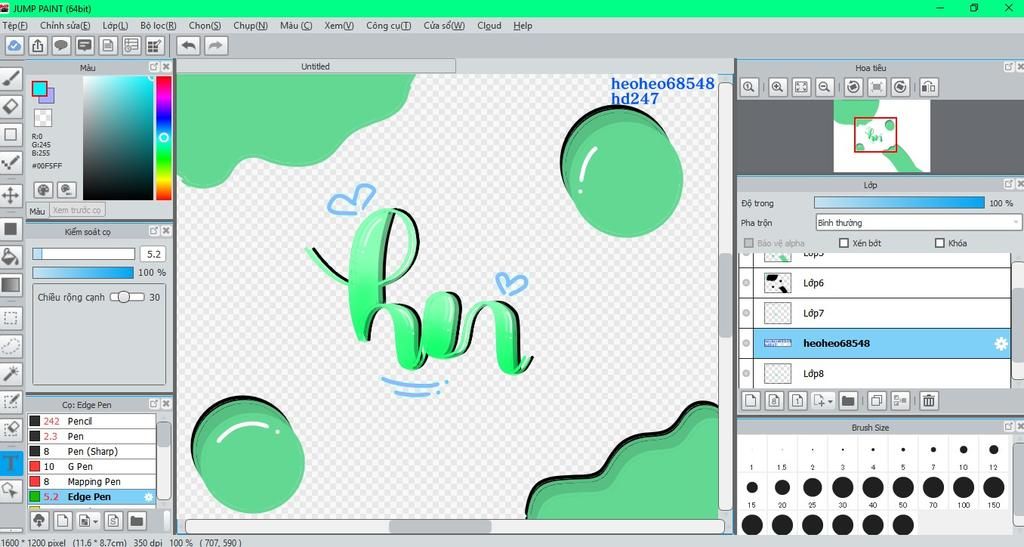Open the Công cụ menu
This screenshot has height=547, width=1024.
click(x=389, y=25)
